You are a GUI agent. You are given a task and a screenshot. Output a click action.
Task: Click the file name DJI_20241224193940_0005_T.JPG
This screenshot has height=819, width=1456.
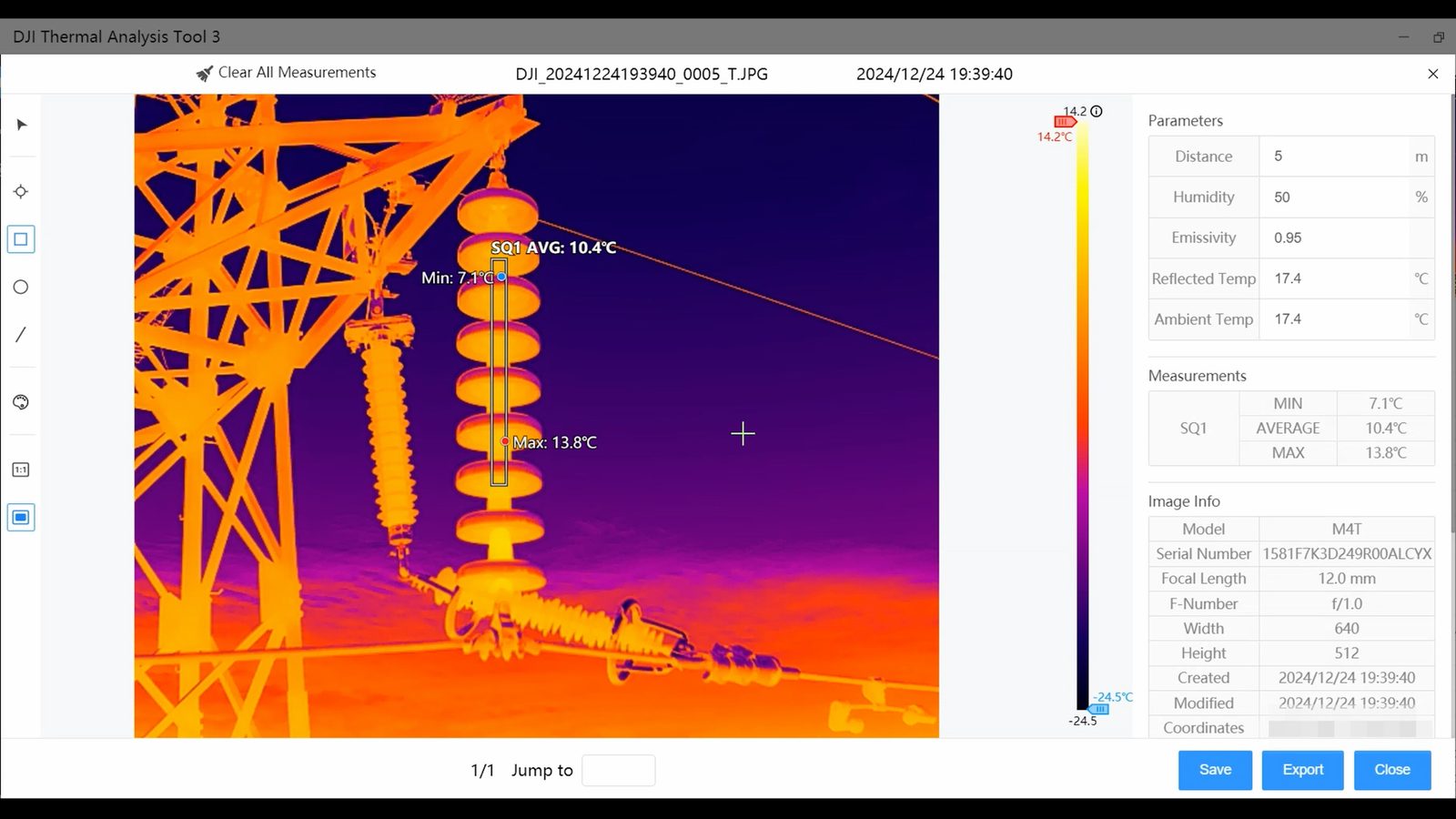[x=642, y=75]
